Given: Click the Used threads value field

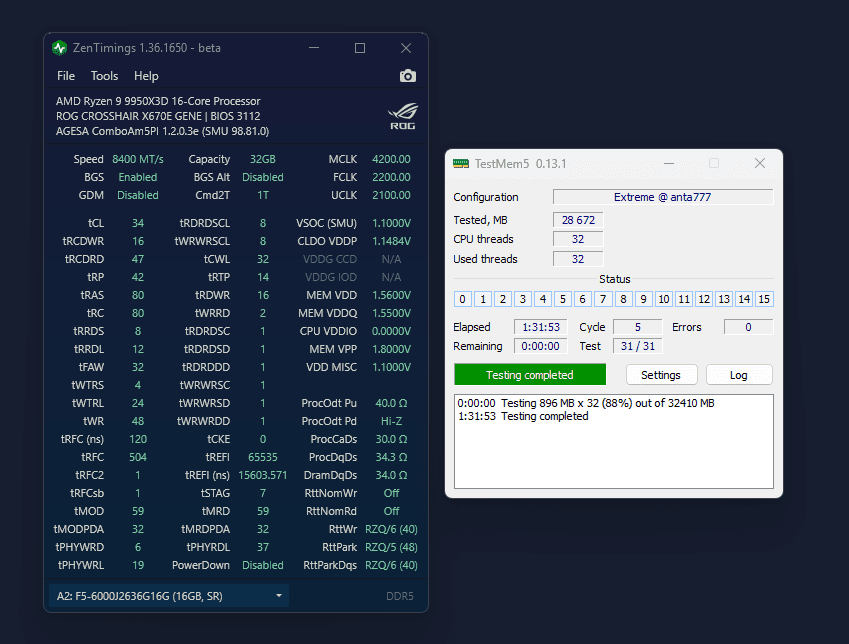Looking at the screenshot, I should [578, 259].
